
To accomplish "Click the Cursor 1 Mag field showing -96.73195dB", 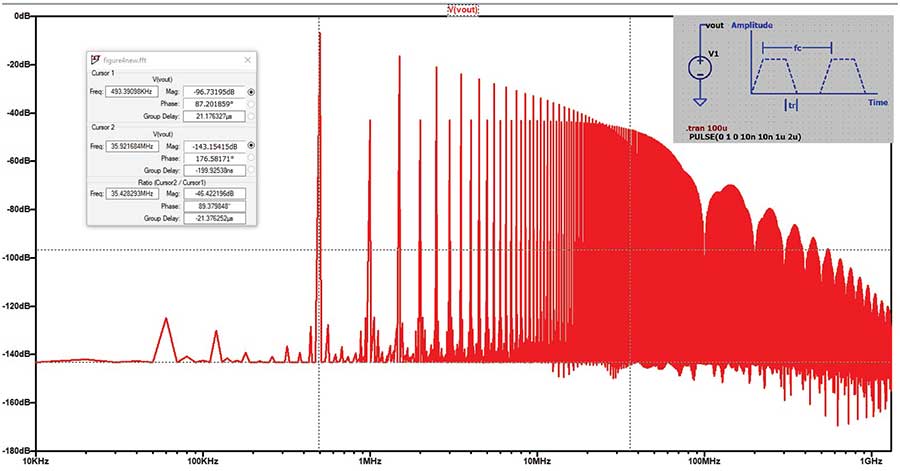I will 212,91.
